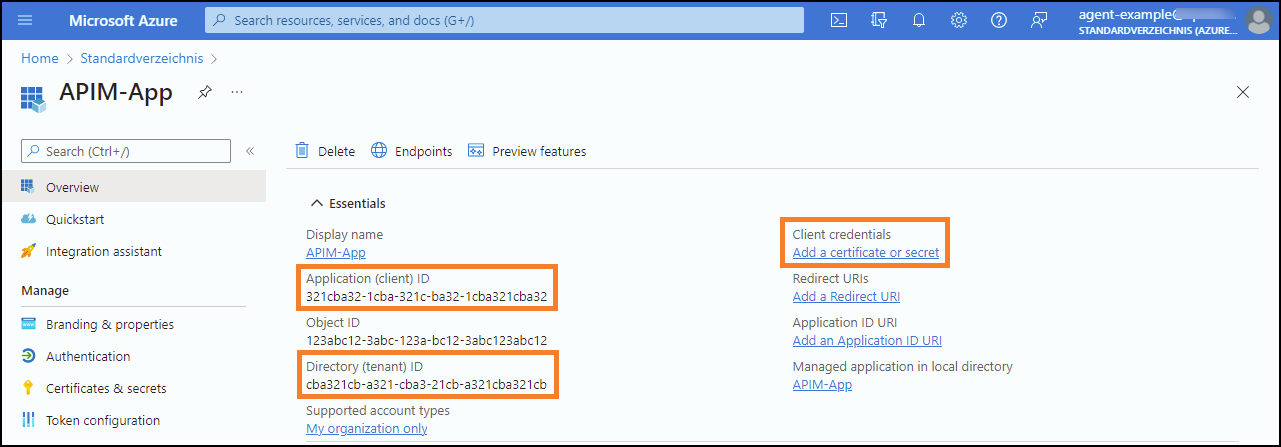
Task: Click the Client credentials label
Action: click(x=842, y=234)
